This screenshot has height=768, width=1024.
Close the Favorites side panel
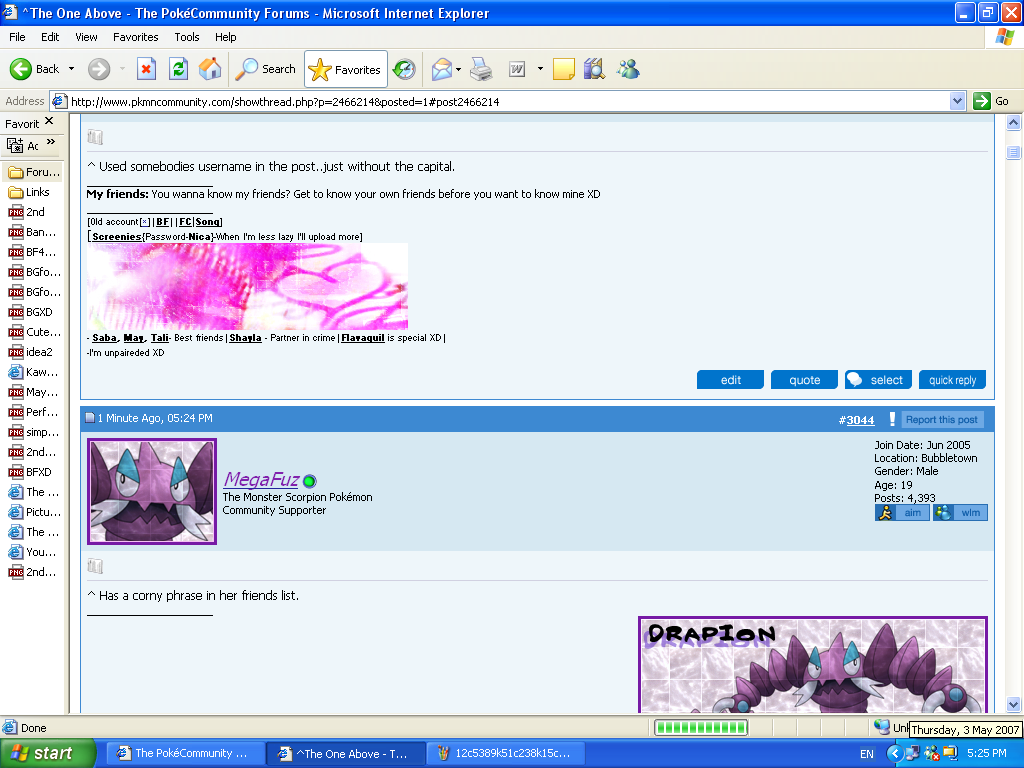point(49,121)
